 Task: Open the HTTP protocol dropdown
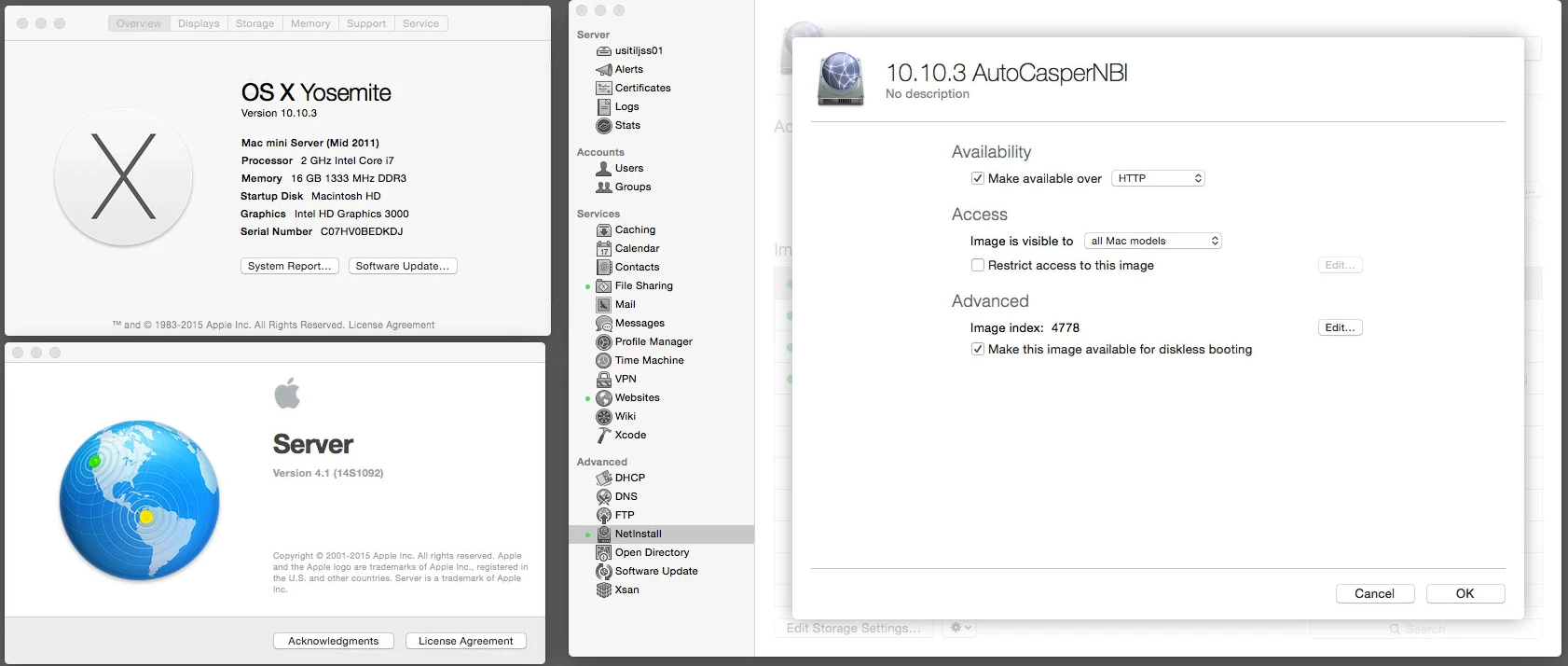point(1158,178)
